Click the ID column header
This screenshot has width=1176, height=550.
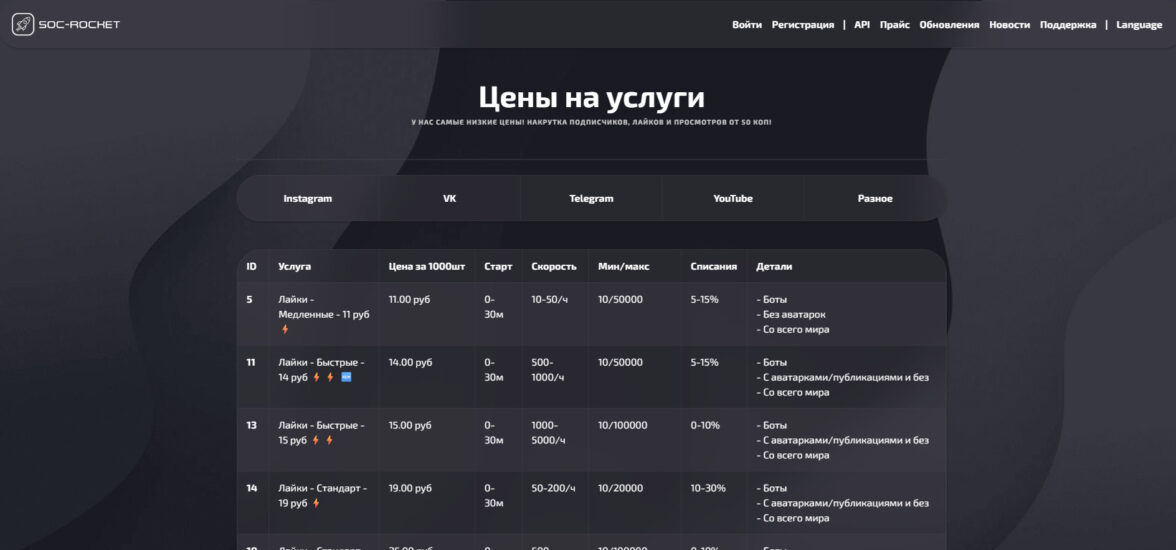point(252,266)
